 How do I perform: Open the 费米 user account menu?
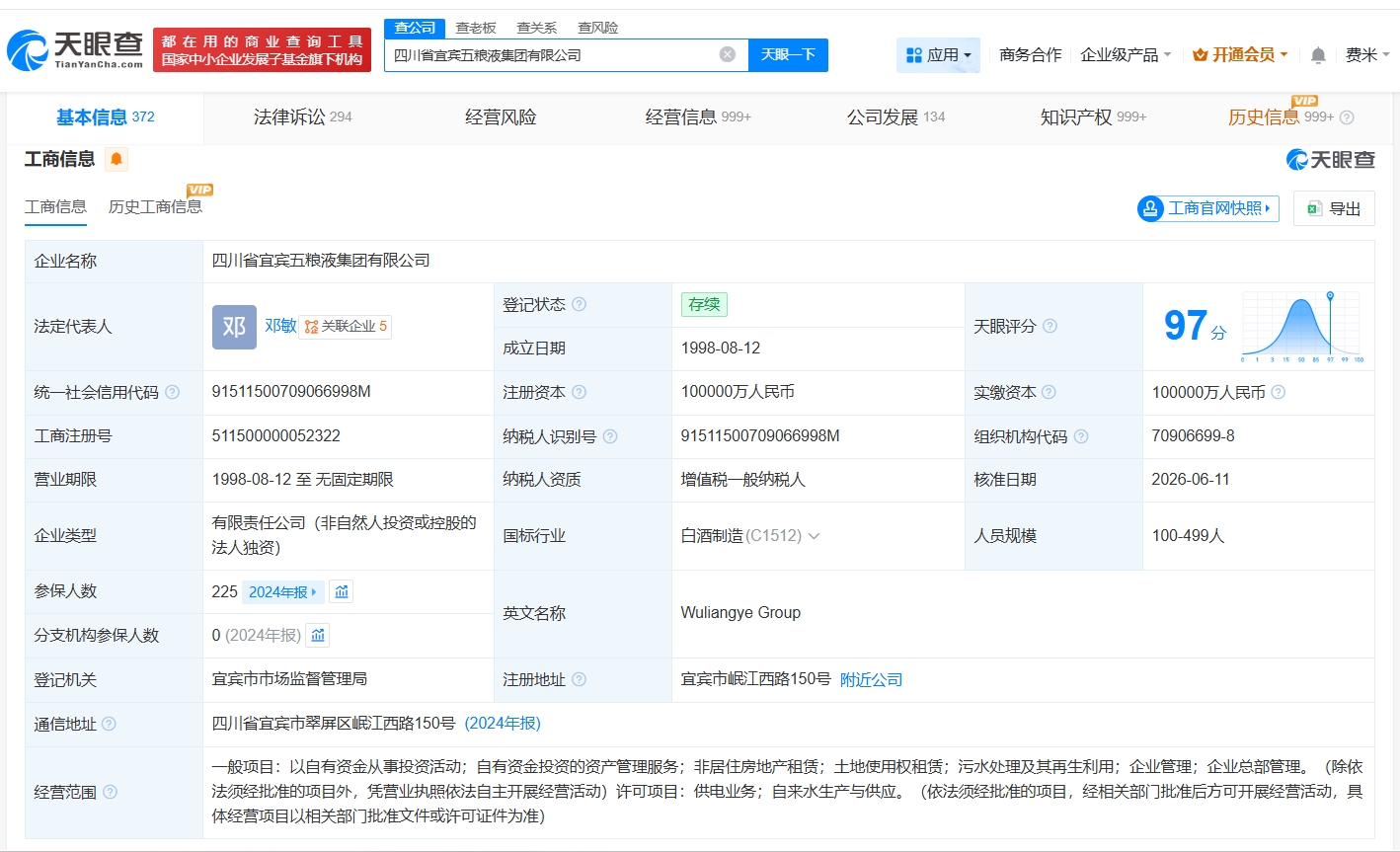coord(1367,55)
